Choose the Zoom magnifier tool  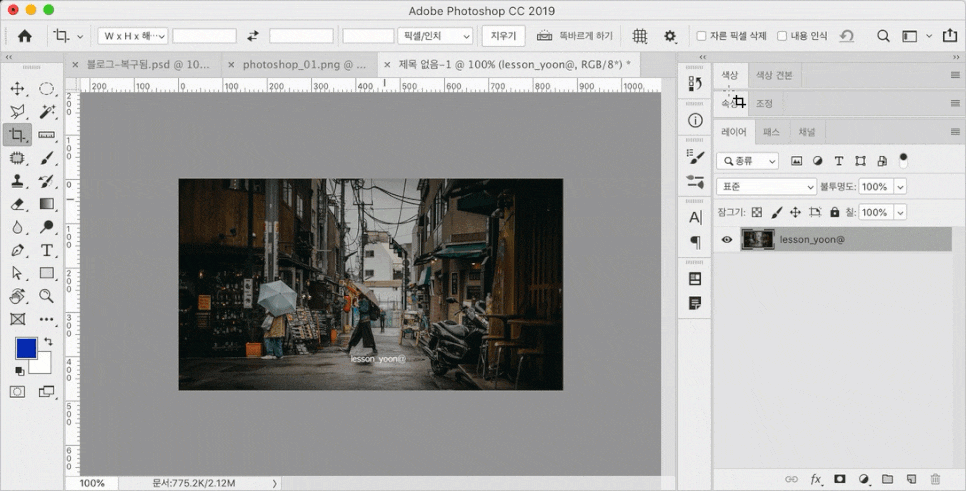click(x=46, y=296)
